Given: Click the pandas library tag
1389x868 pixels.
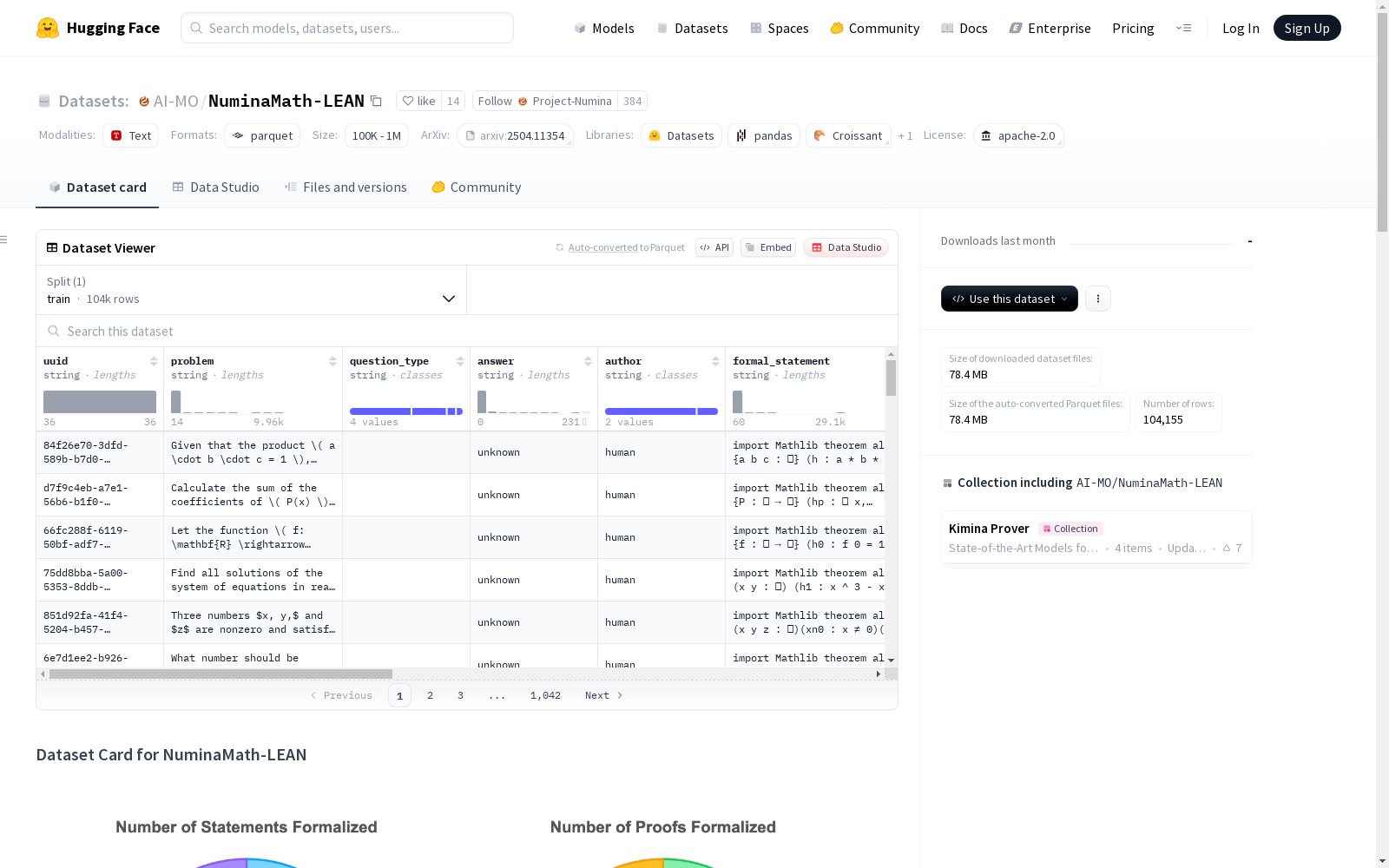Looking at the screenshot, I should coord(764,135).
